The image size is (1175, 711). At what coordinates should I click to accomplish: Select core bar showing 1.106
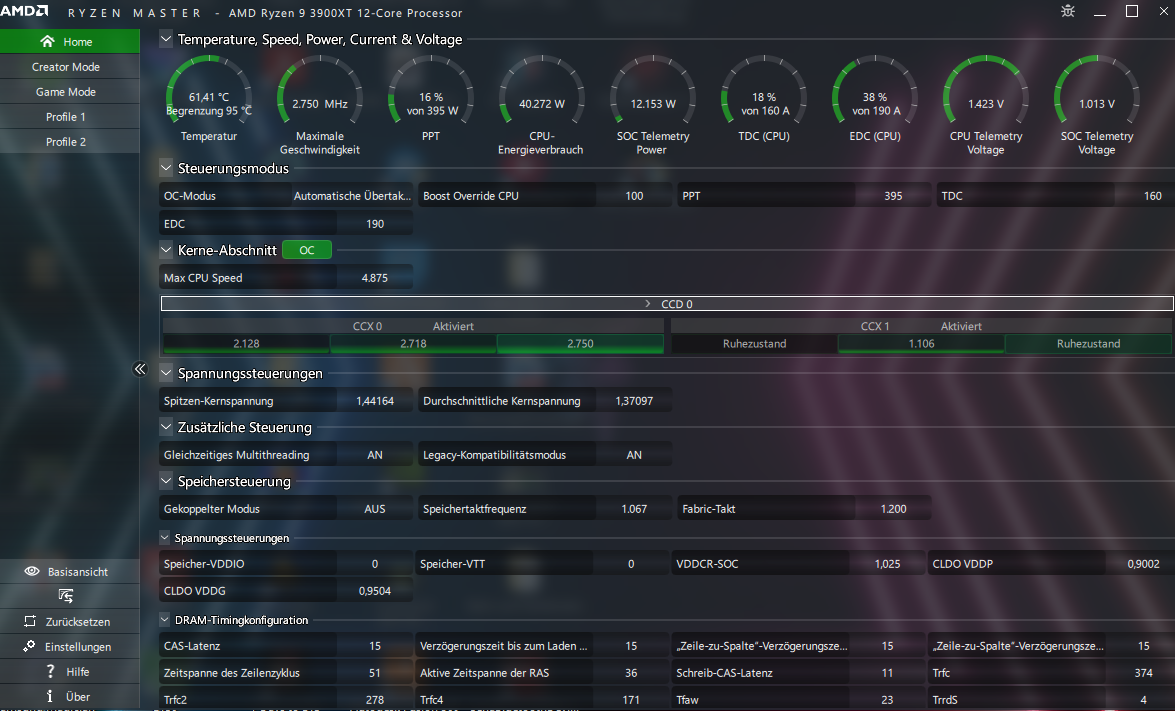click(x=921, y=343)
